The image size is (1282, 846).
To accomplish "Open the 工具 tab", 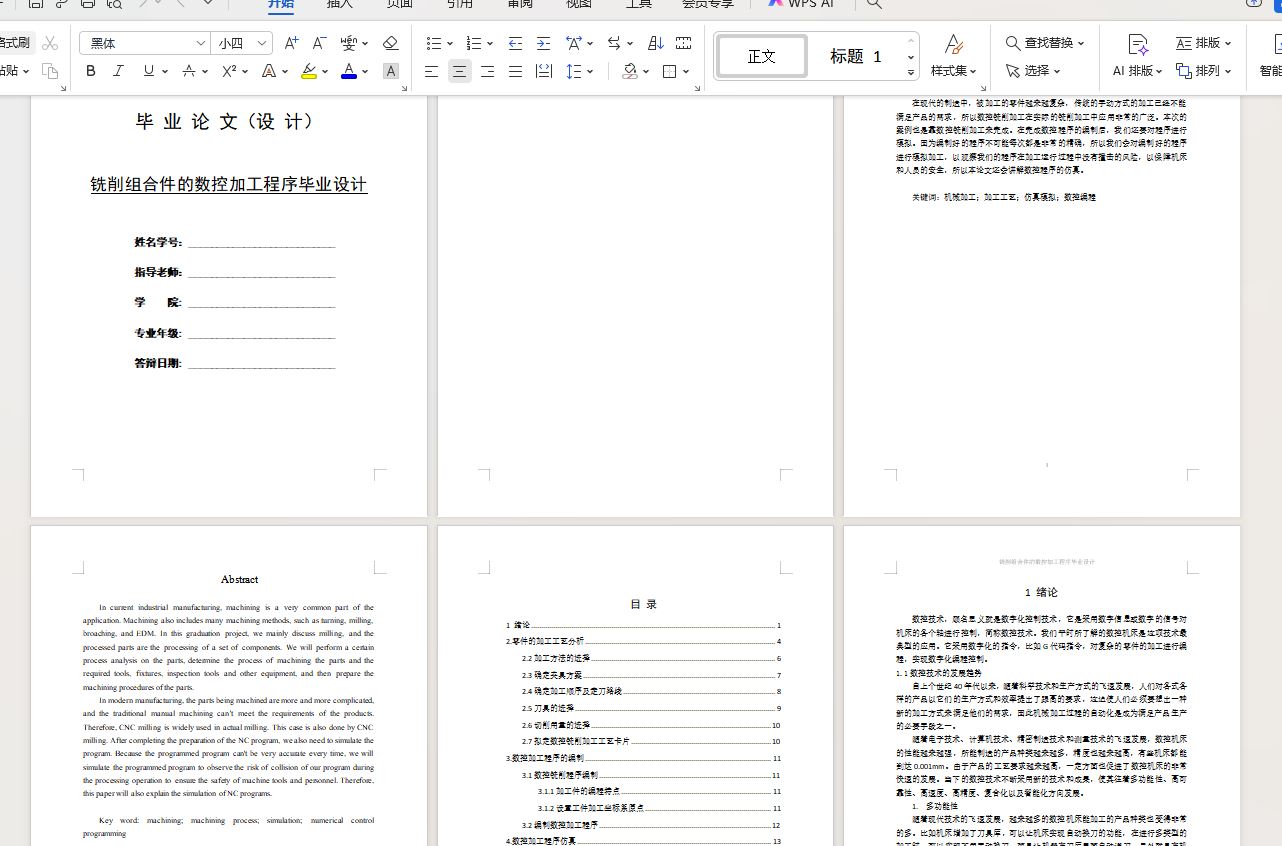I will coord(639,4).
